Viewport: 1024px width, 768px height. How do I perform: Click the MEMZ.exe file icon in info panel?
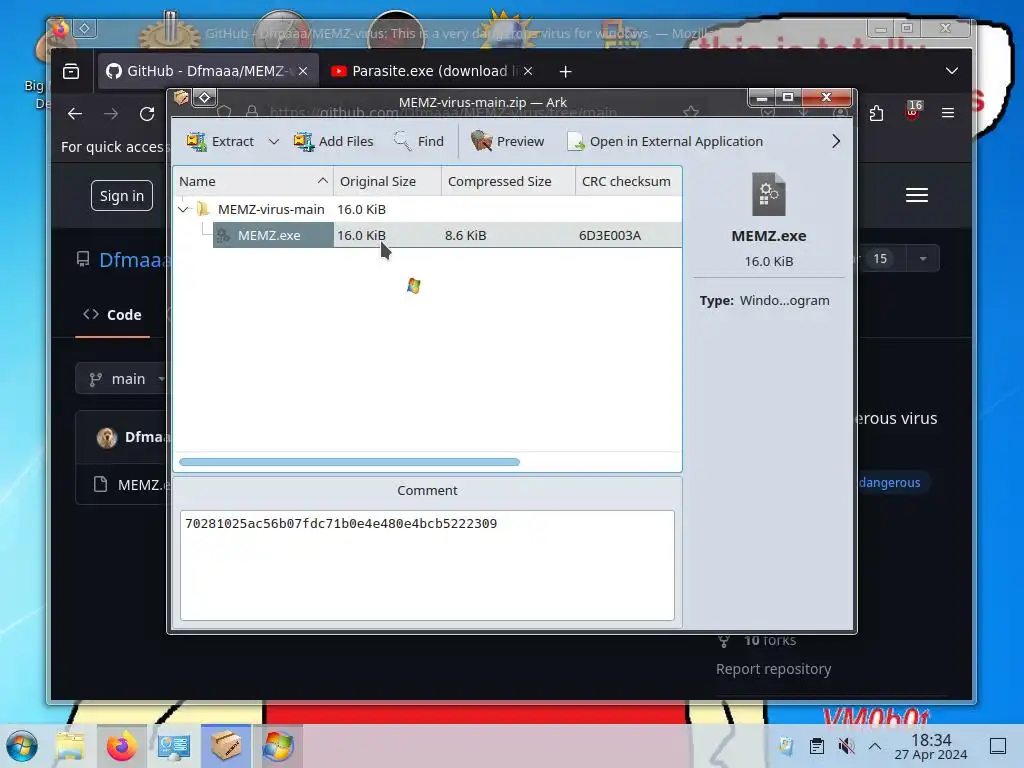pyautogui.click(x=769, y=194)
